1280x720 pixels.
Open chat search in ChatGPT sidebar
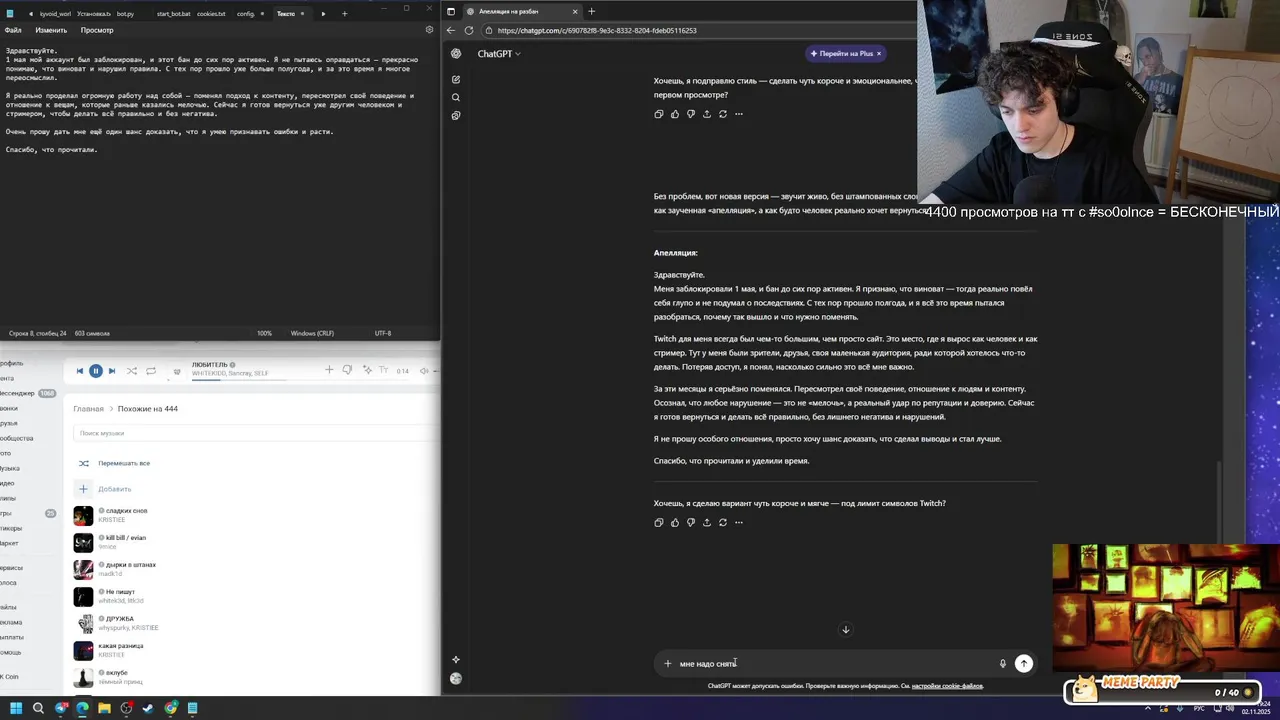coord(456,97)
